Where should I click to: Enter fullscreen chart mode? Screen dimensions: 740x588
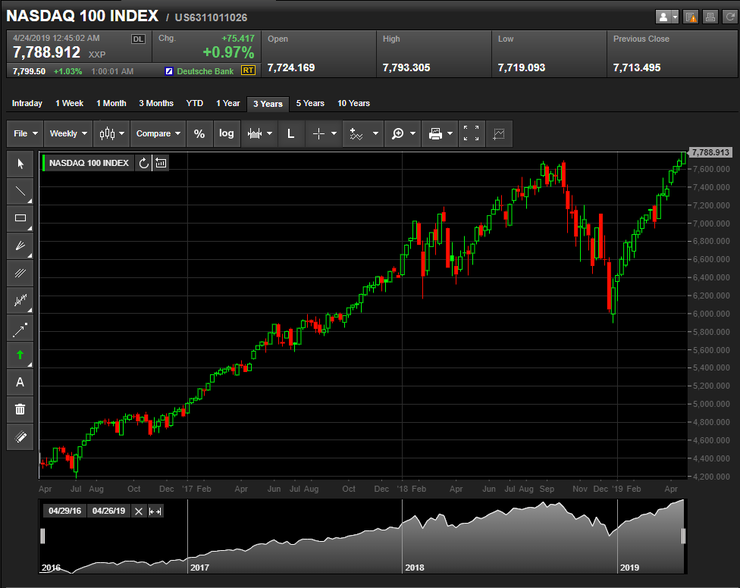pos(471,134)
